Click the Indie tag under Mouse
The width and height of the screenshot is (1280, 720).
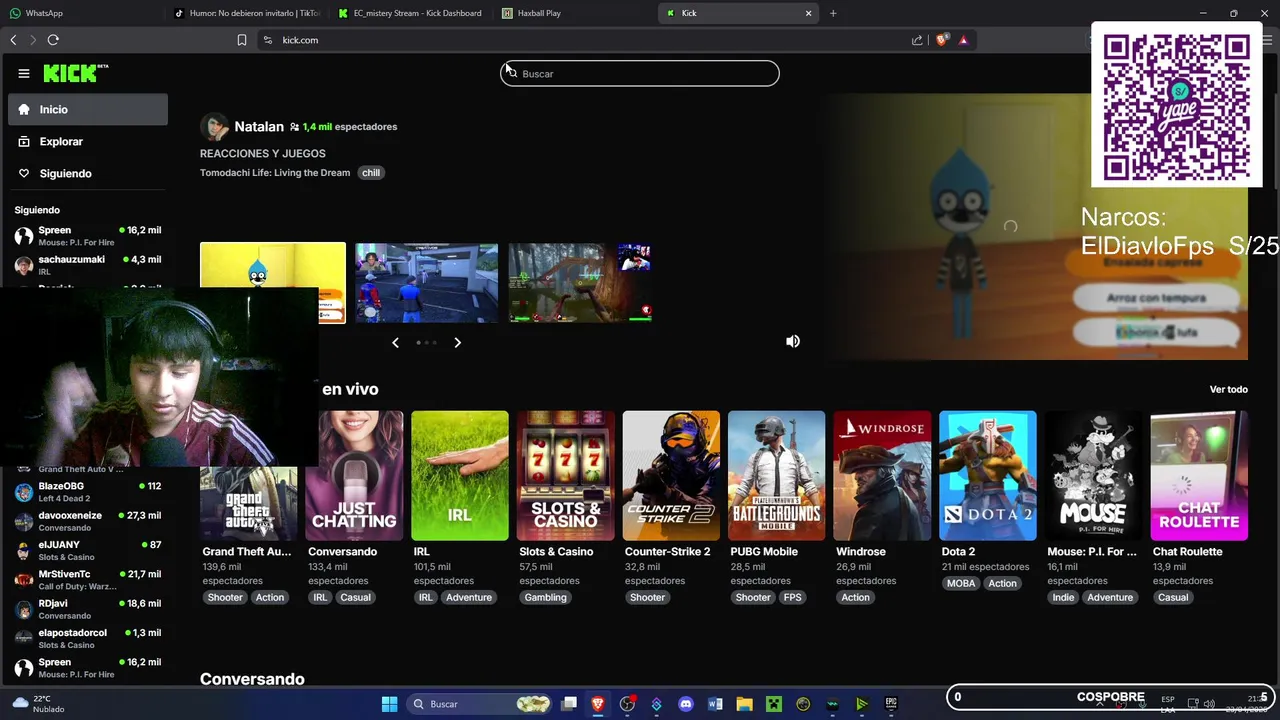[1063, 597]
